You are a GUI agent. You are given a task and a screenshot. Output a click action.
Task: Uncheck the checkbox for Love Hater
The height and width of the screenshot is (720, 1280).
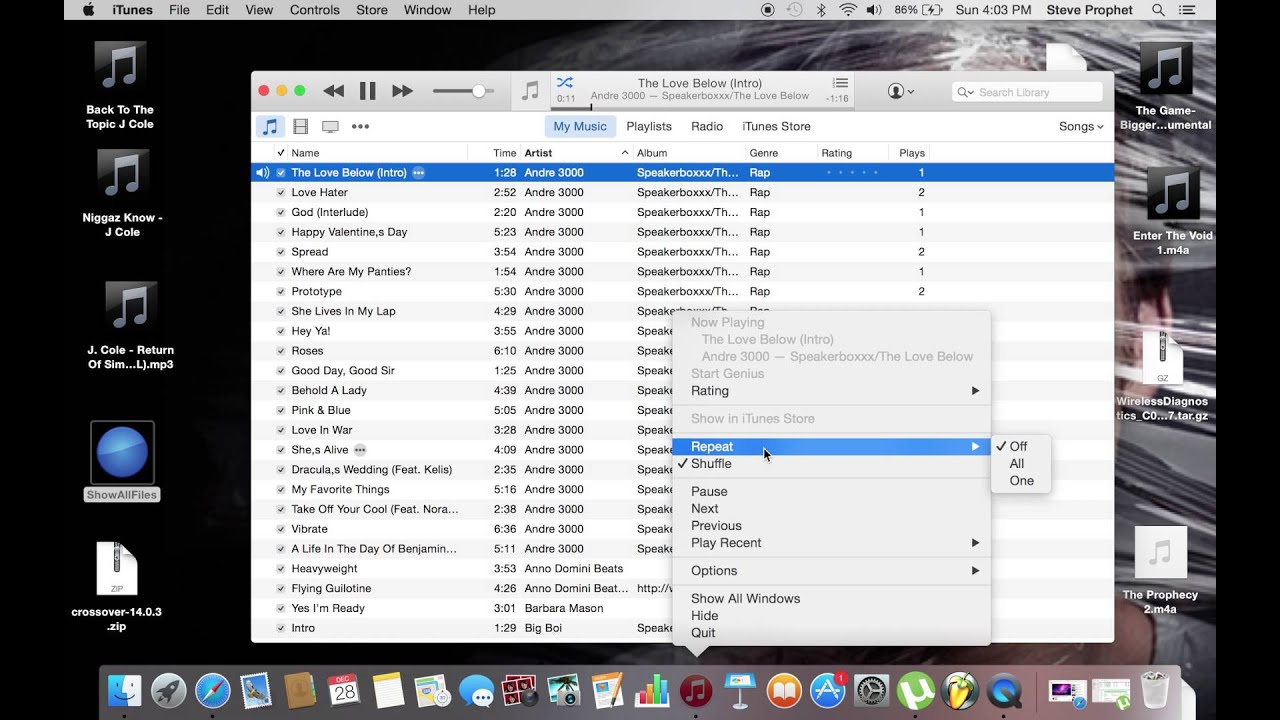(x=281, y=192)
